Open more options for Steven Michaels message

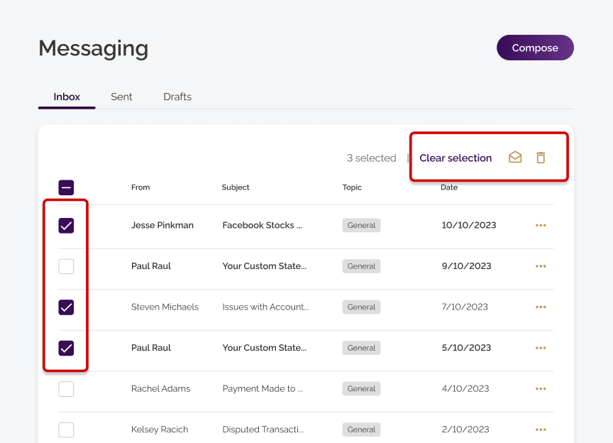(x=541, y=307)
